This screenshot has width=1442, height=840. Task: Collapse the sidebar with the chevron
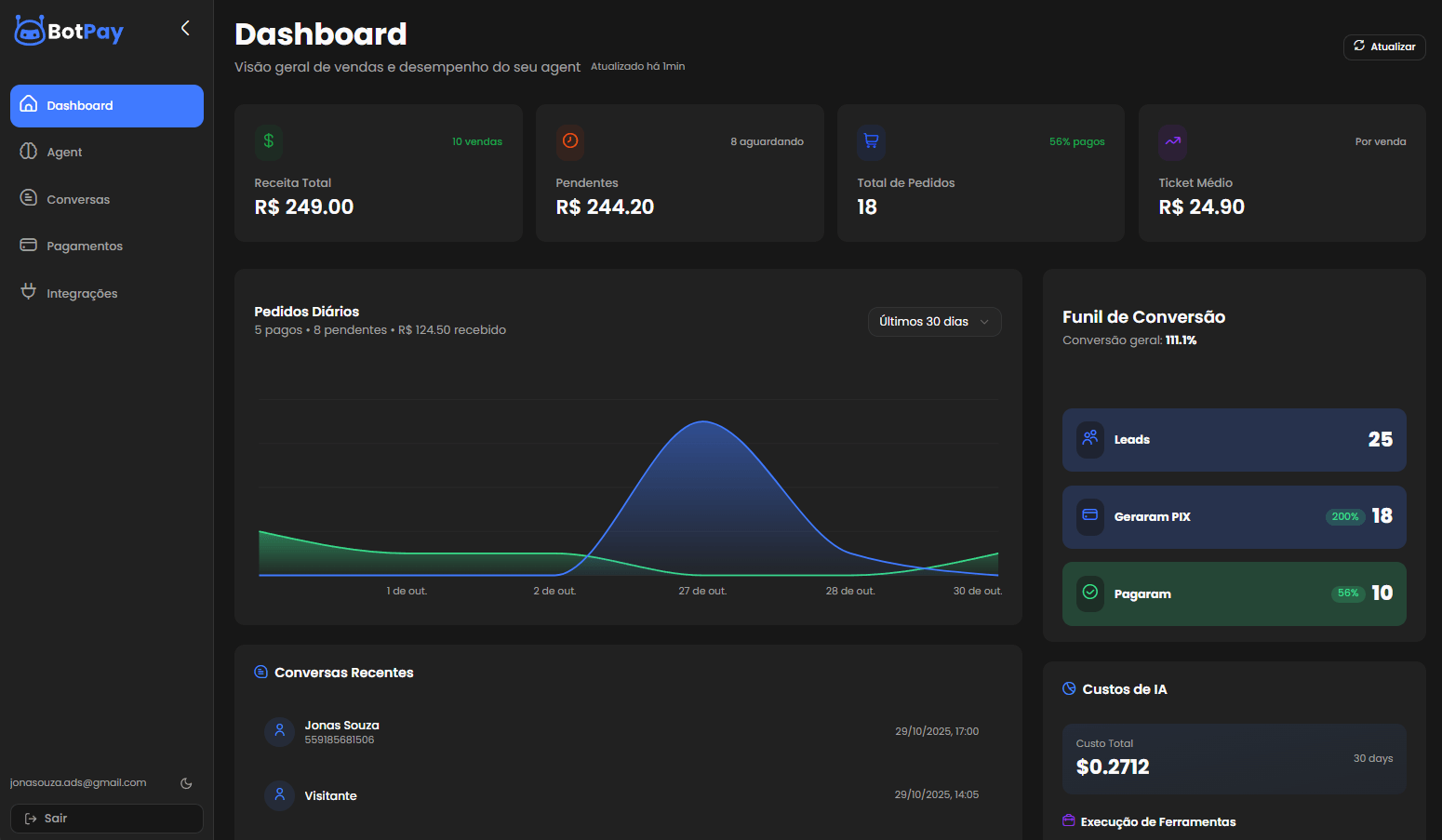(x=184, y=27)
